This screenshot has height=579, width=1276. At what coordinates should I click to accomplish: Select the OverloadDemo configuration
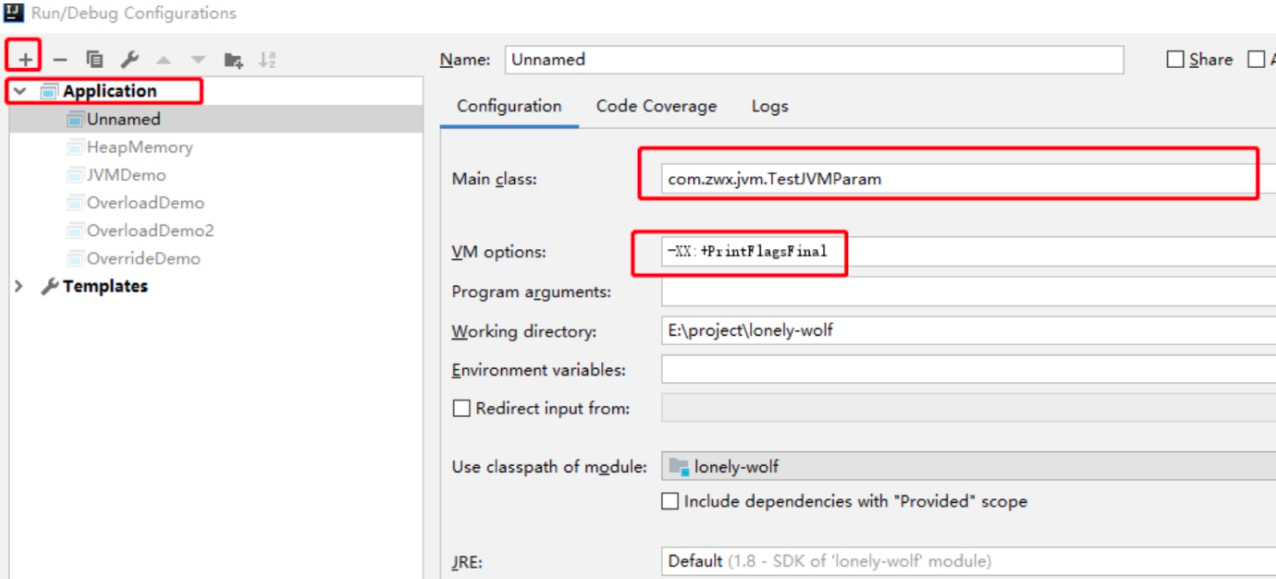pos(216,203)
